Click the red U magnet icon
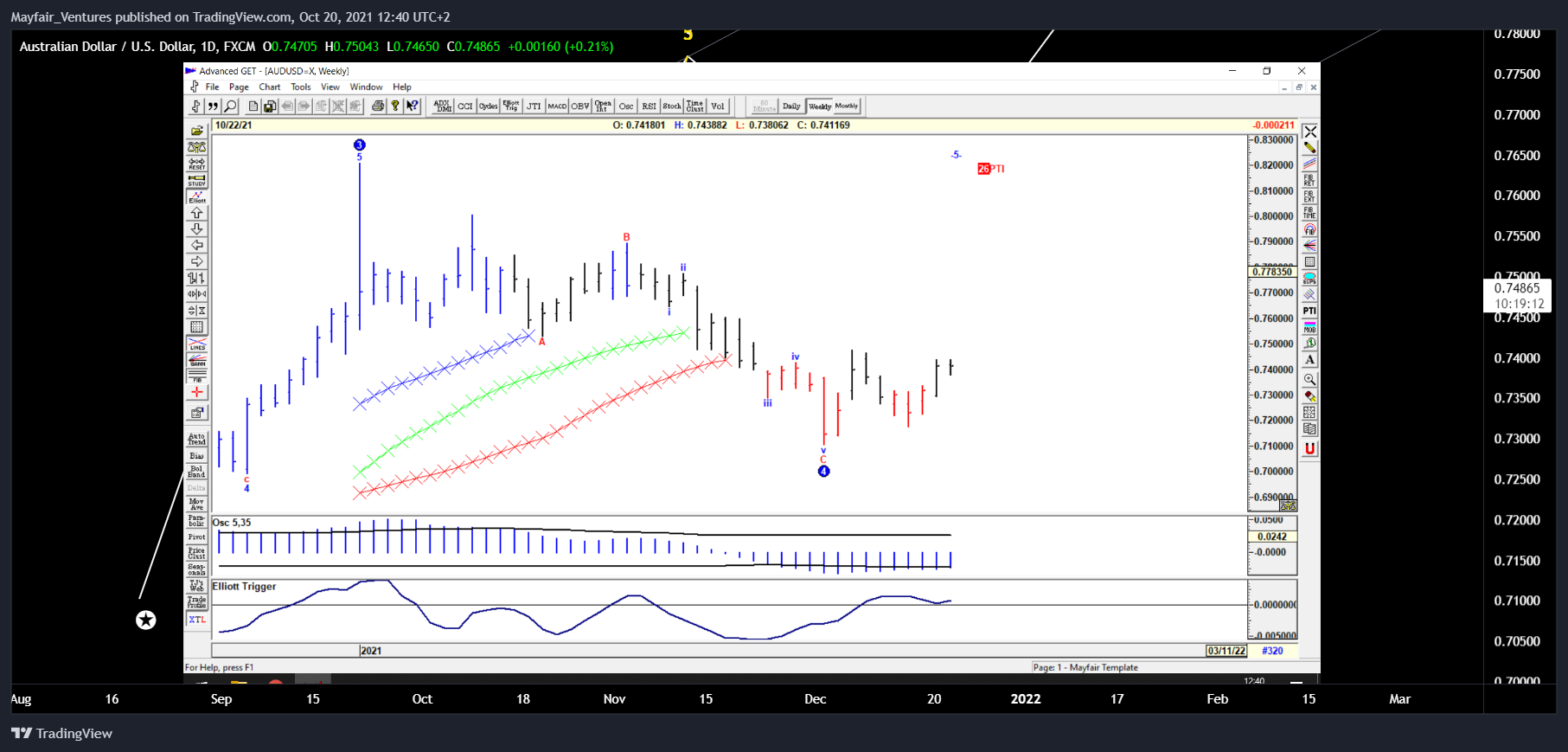Image resolution: width=1568 pixels, height=752 pixels. pyautogui.click(x=1309, y=448)
